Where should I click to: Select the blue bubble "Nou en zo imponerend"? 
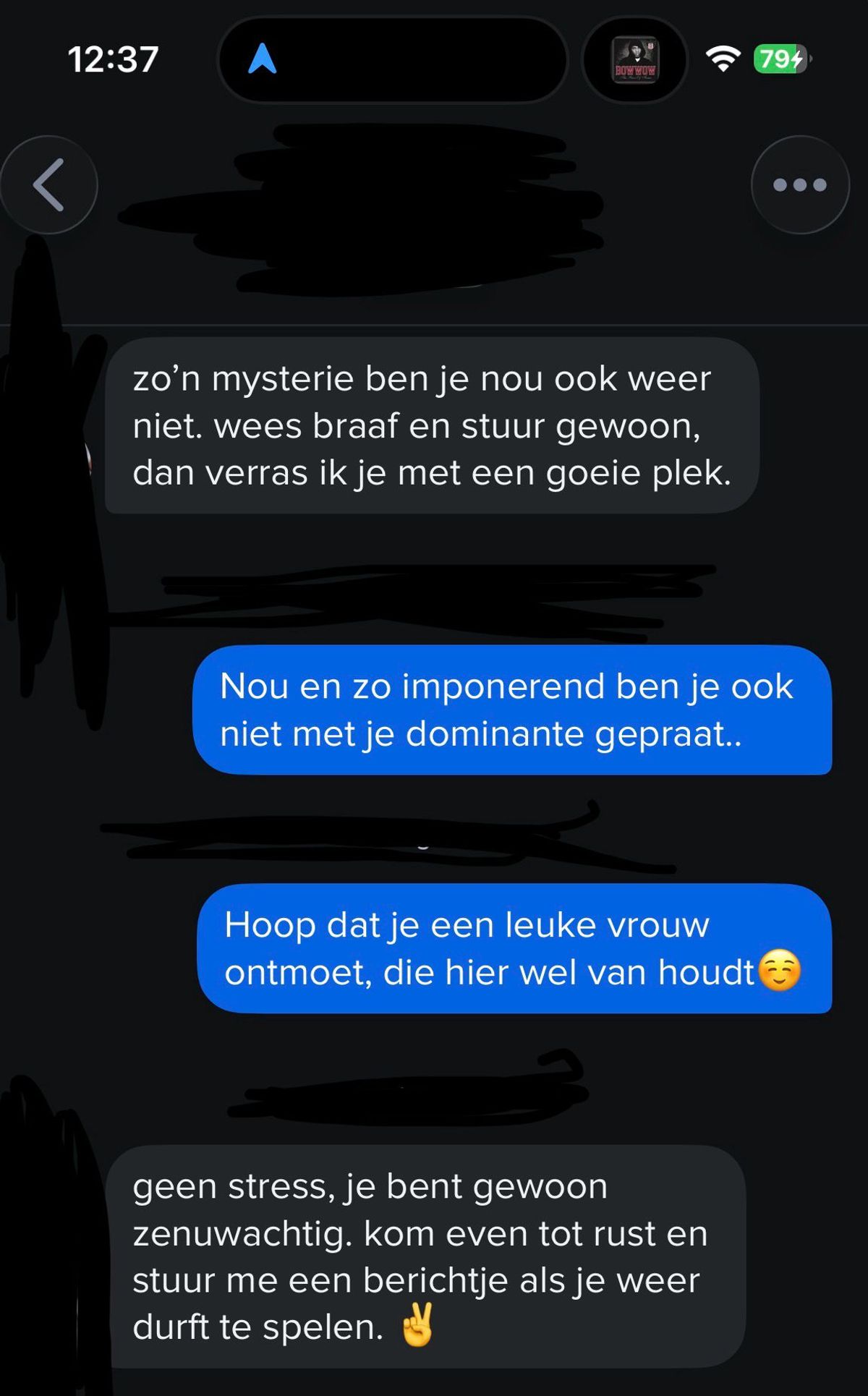pos(512,710)
